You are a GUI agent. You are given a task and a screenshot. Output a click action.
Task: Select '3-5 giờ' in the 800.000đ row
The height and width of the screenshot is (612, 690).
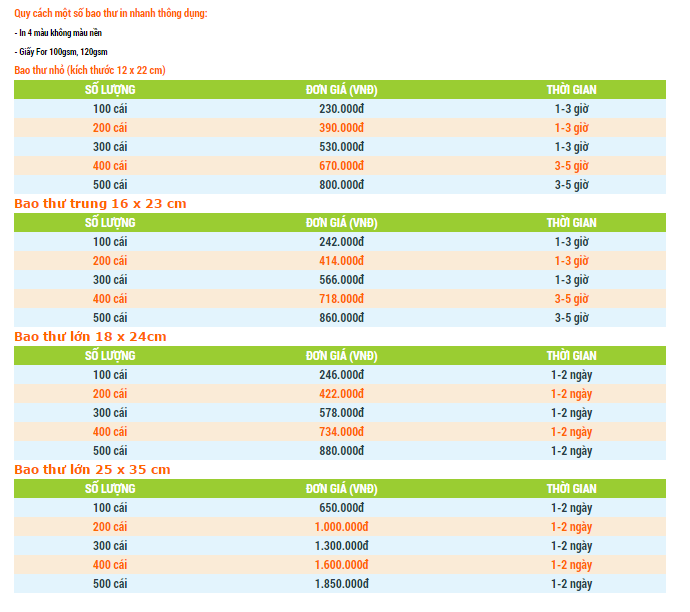click(x=572, y=185)
